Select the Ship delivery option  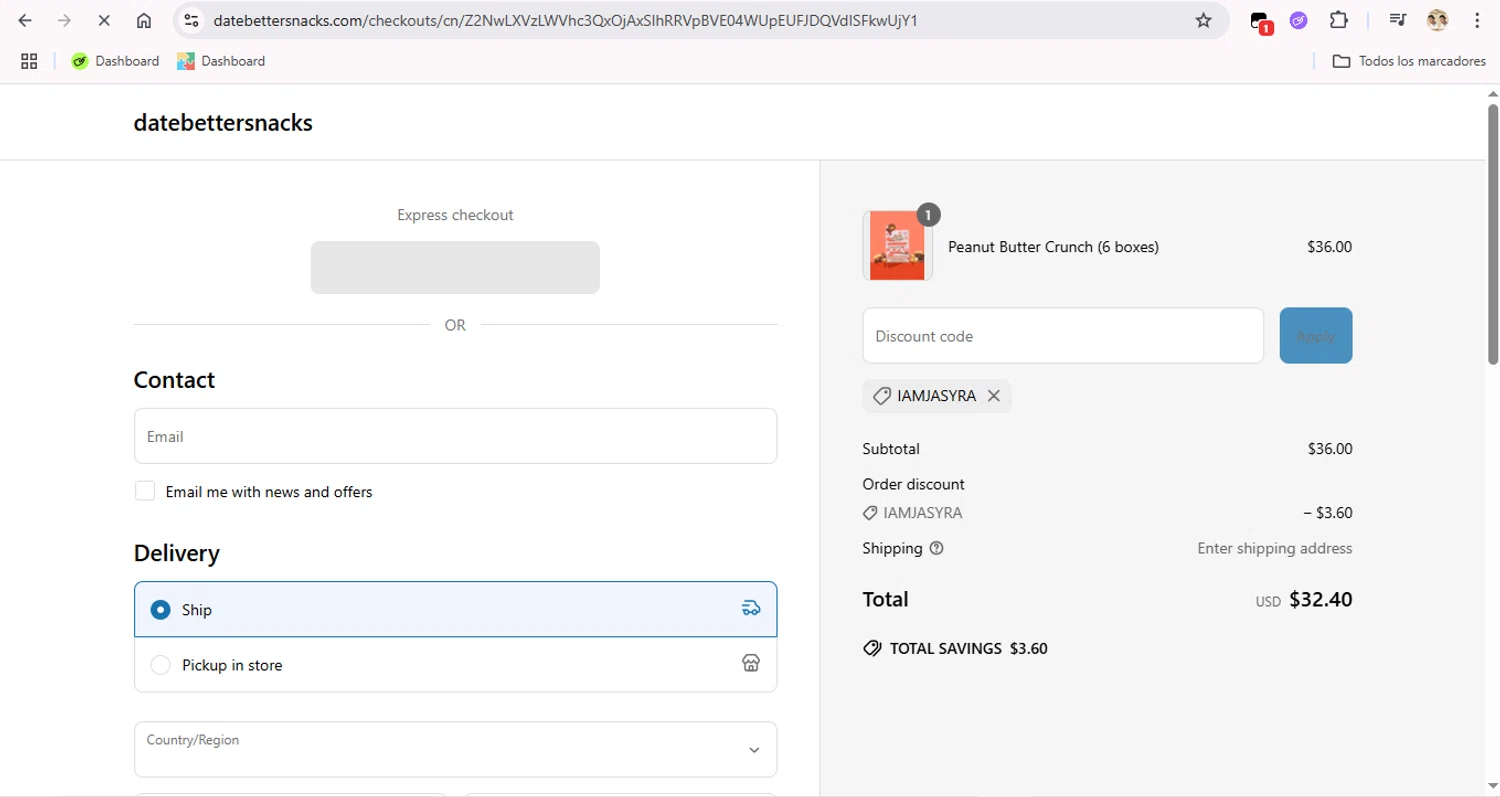tap(455, 609)
